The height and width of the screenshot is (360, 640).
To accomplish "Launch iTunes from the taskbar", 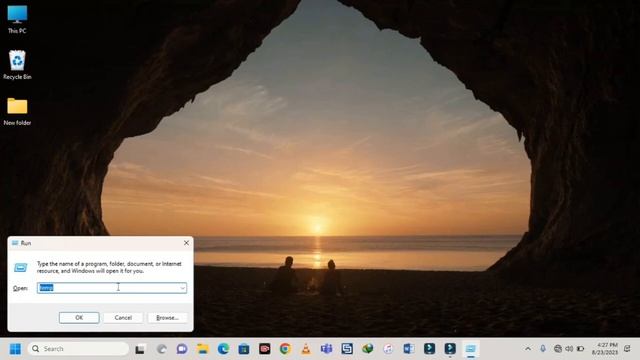I will point(388,349).
